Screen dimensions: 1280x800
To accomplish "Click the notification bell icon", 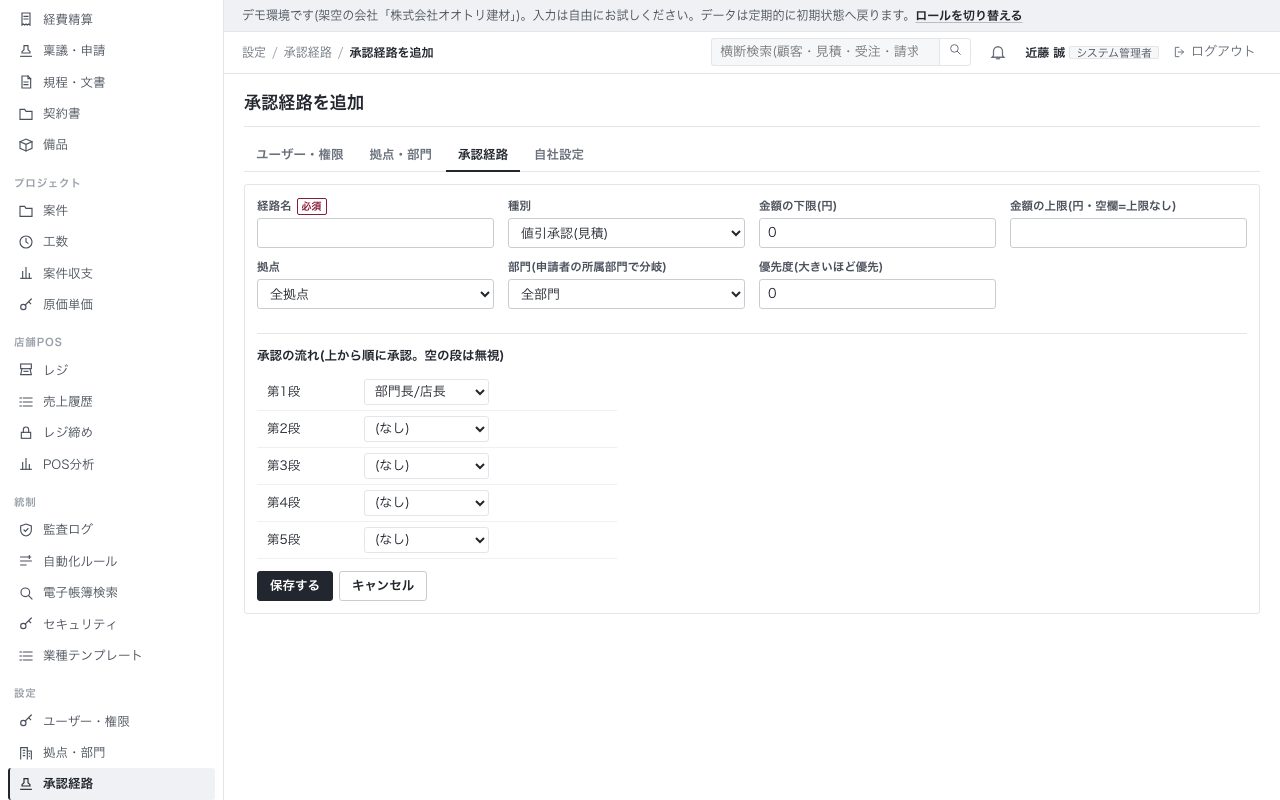I will pyautogui.click(x=997, y=52).
